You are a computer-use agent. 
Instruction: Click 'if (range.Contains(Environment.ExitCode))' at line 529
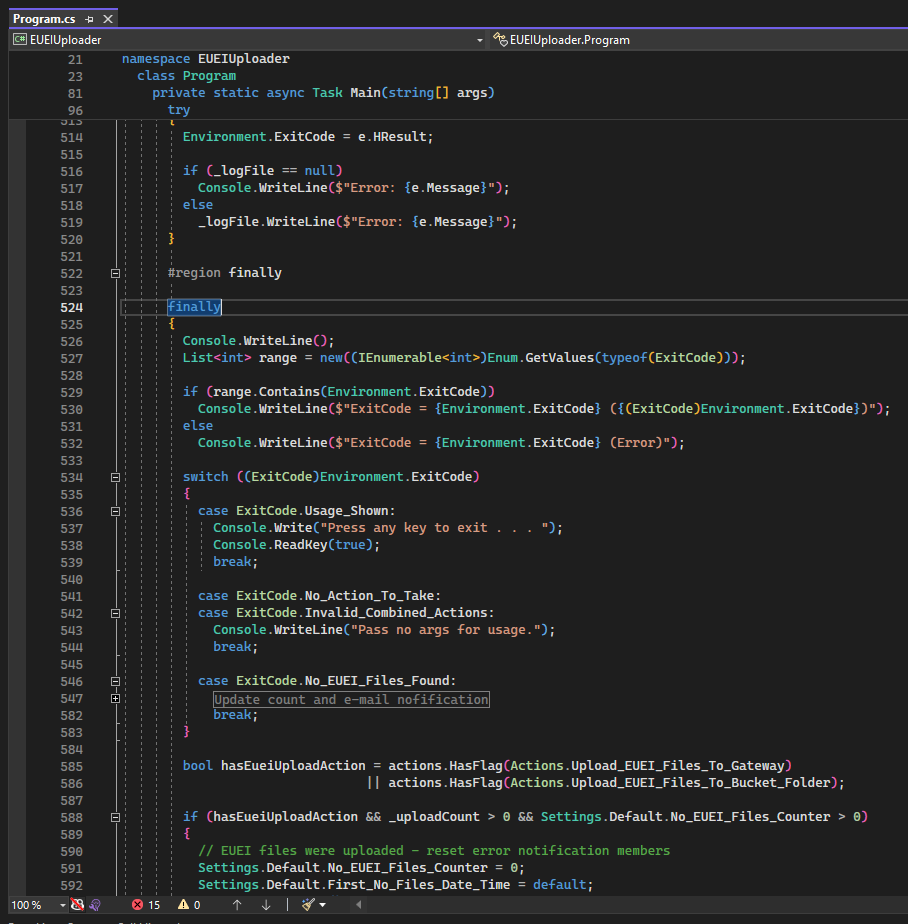338,392
